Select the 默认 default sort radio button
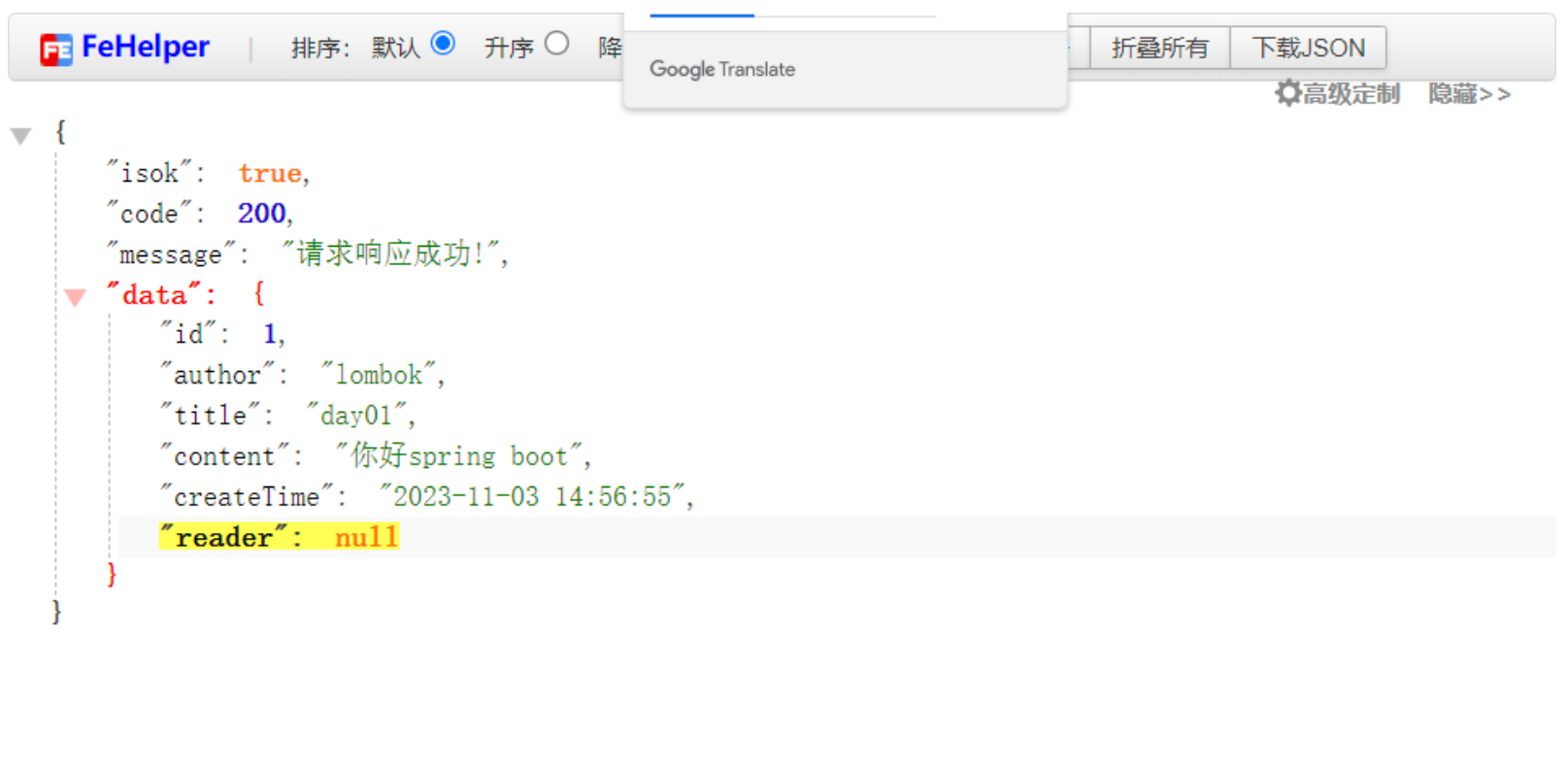 point(443,44)
